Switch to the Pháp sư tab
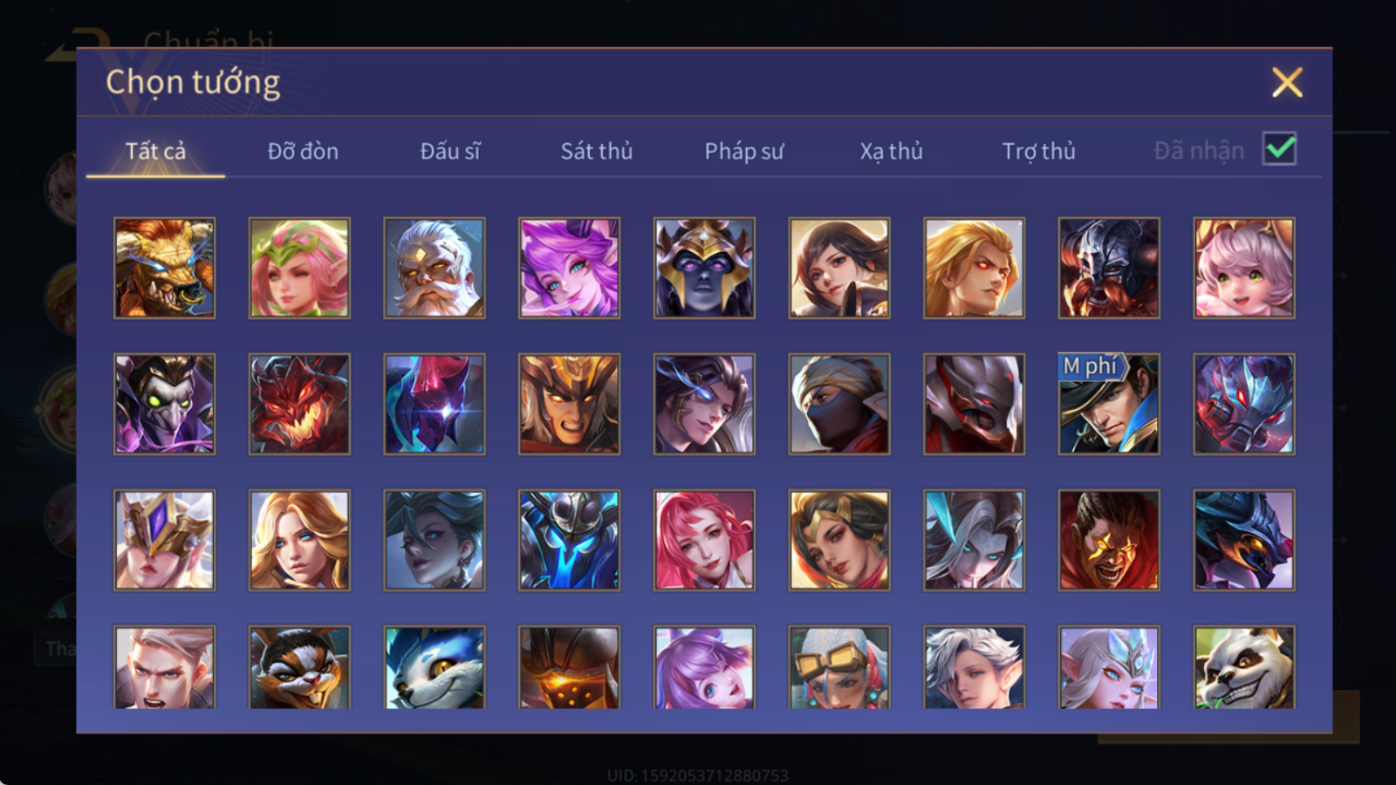1396x785 pixels. pyautogui.click(x=744, y=151)
